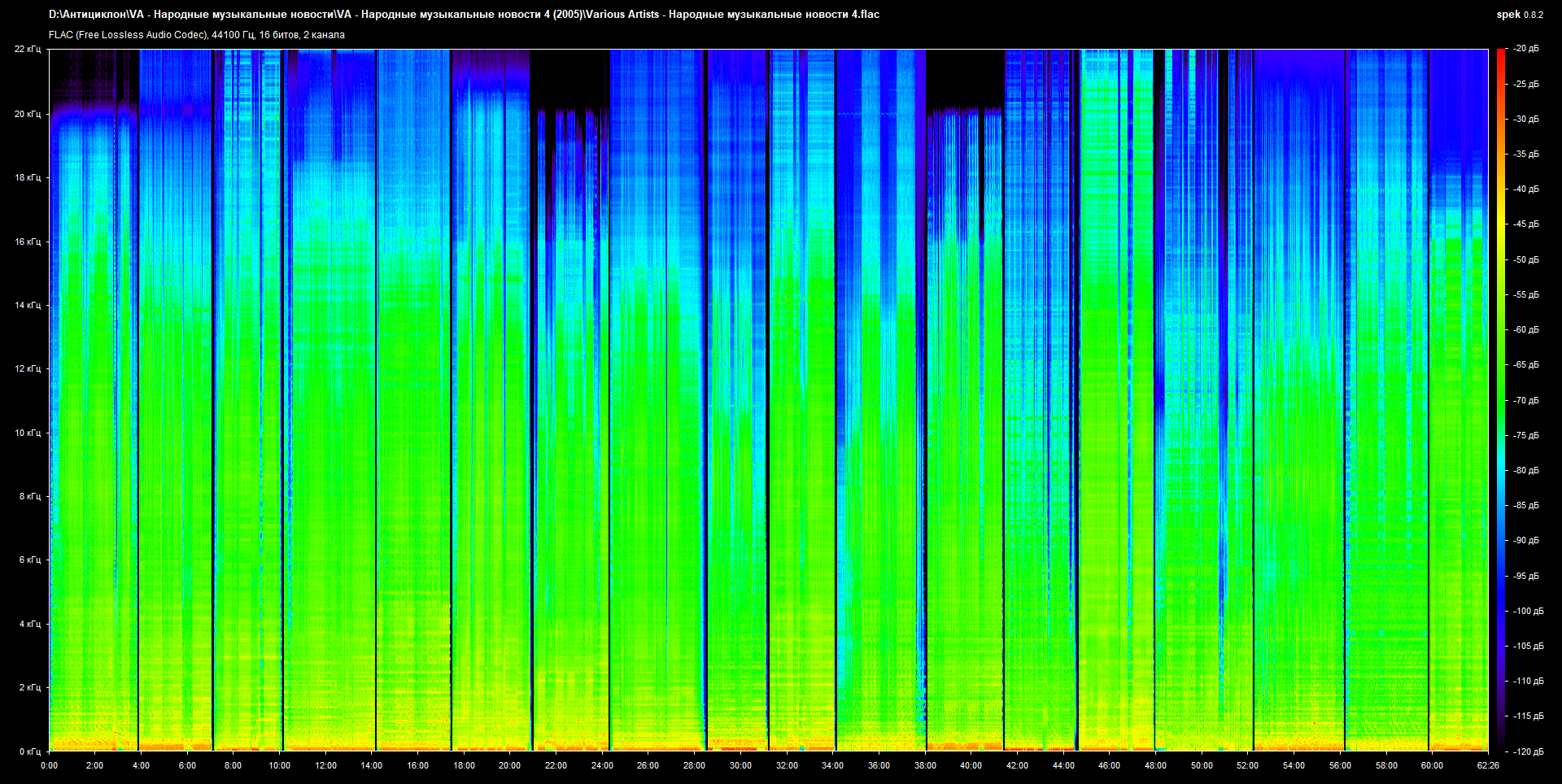1562x784 pixels.
Task: Select the 30:00 time axis marker
Action: point(740,765)
